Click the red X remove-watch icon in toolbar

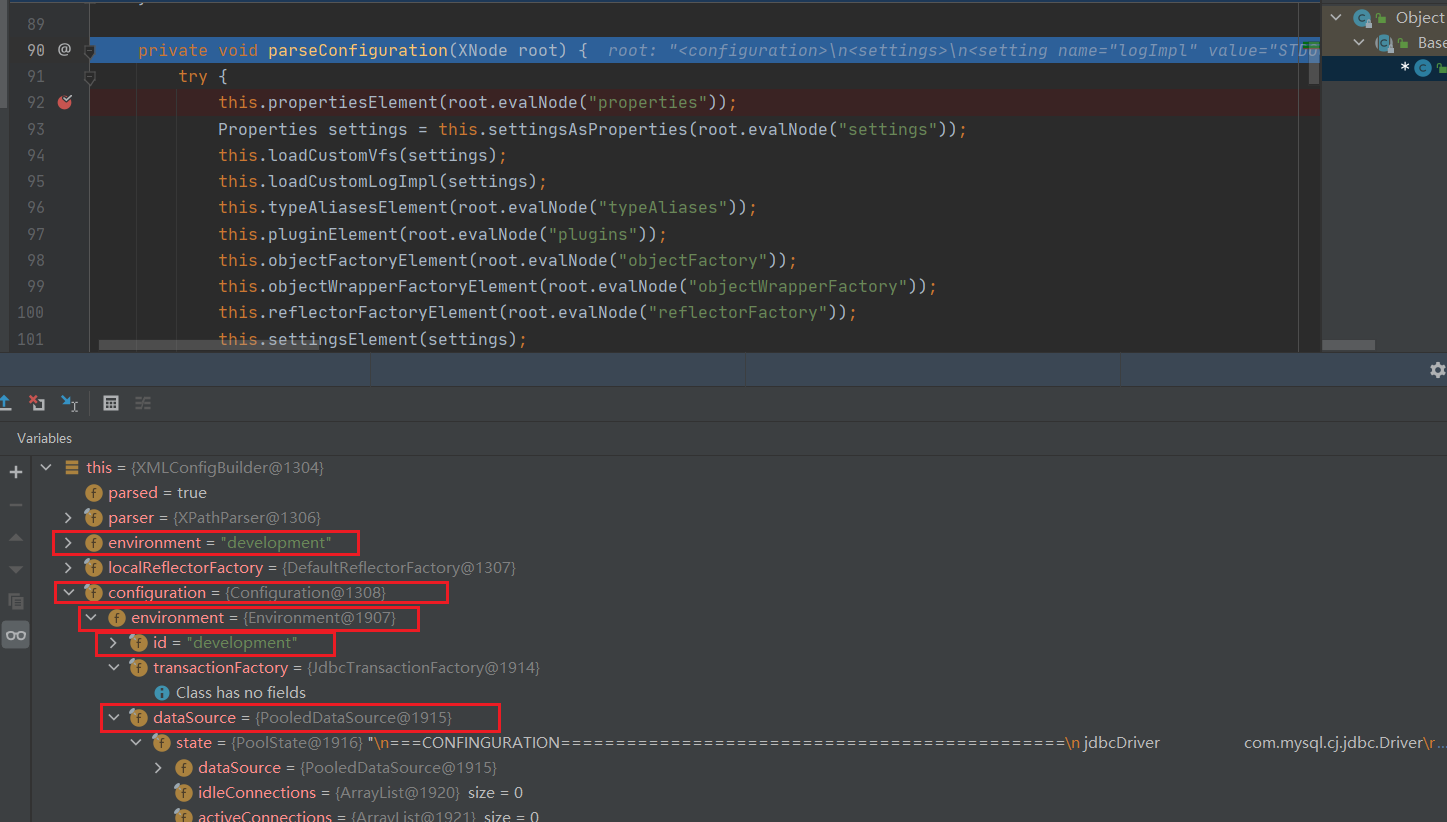37,402
